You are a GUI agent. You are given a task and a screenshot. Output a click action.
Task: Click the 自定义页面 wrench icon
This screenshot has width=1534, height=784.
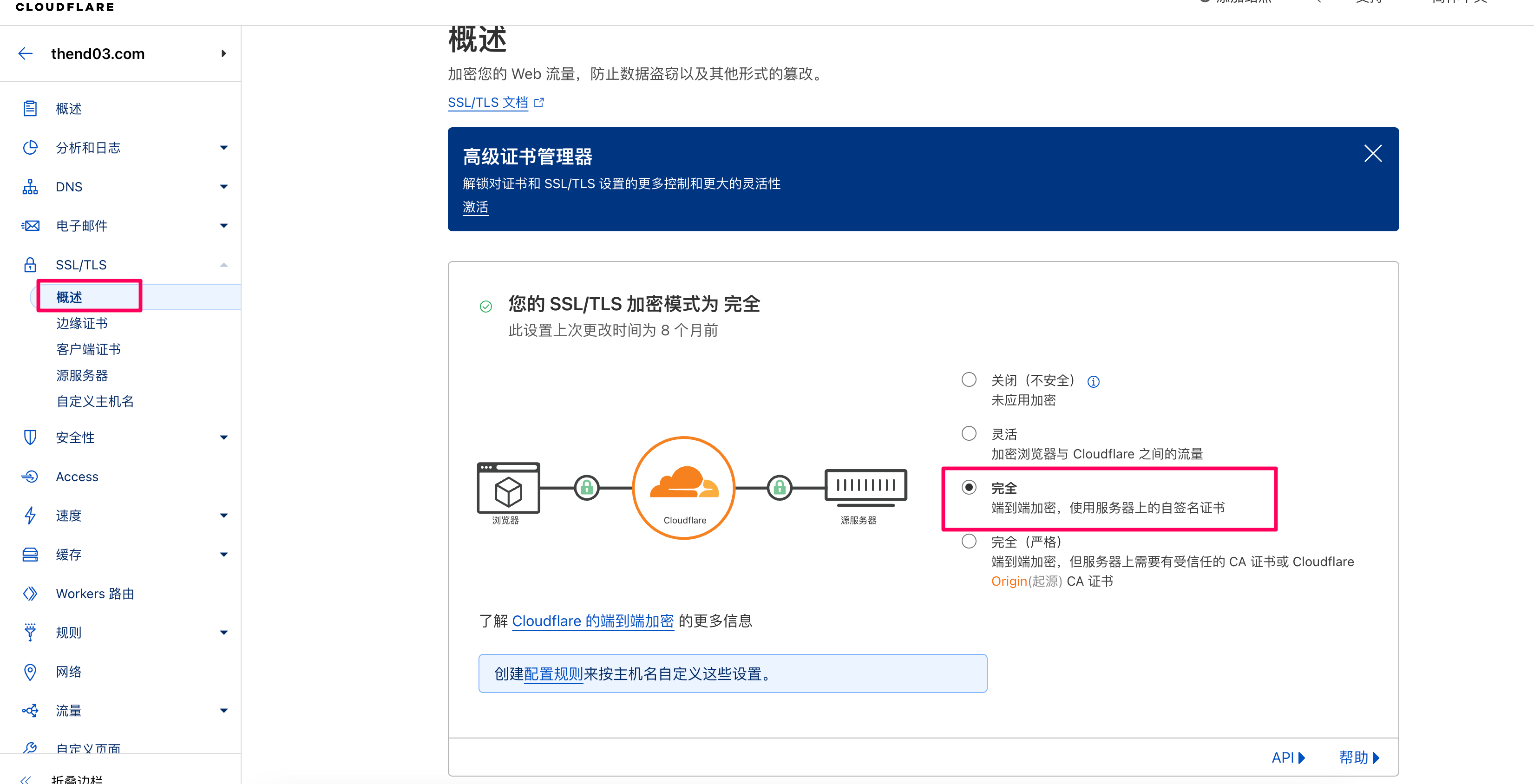[x=30, y=748]
